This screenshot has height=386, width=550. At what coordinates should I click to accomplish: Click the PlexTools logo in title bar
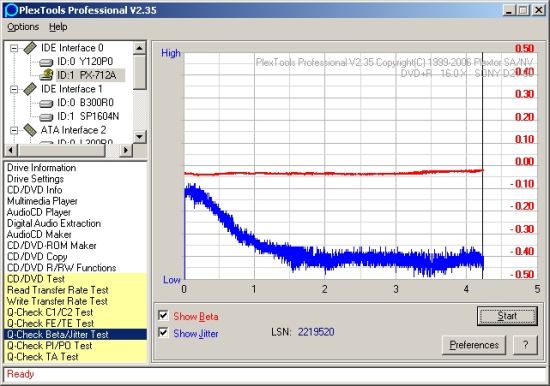(11, 10)
